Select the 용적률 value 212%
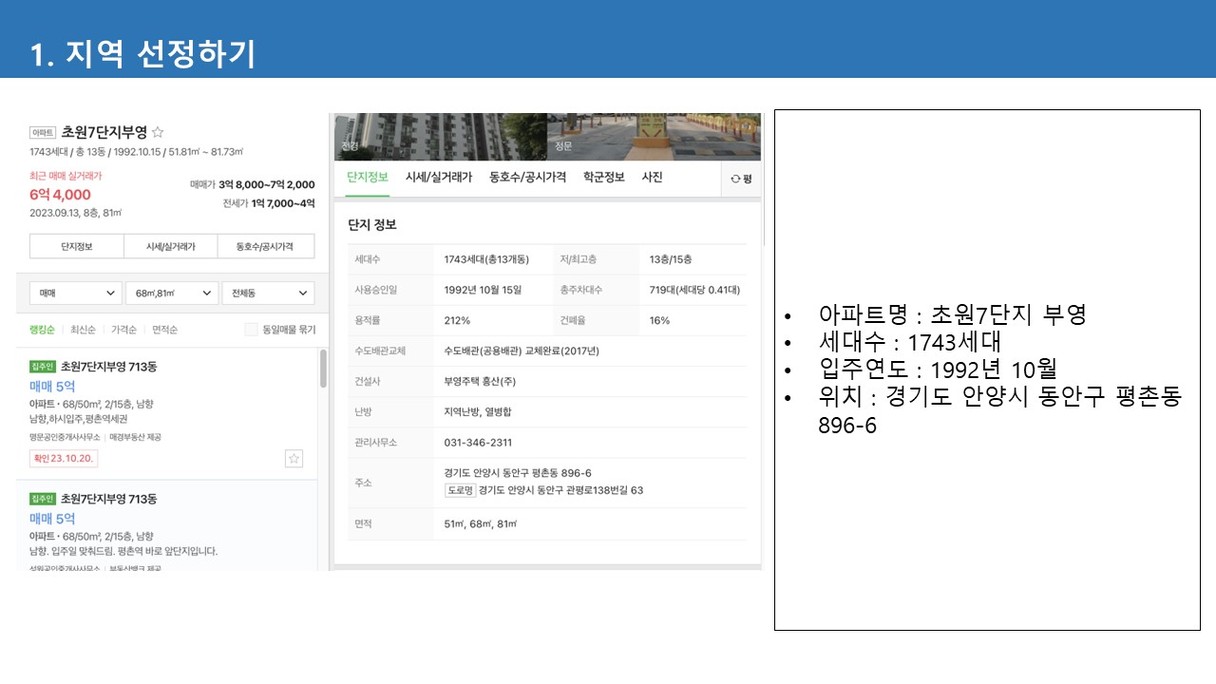The height and width of the screenshot is (684, 1216). (x=457, y=321)
